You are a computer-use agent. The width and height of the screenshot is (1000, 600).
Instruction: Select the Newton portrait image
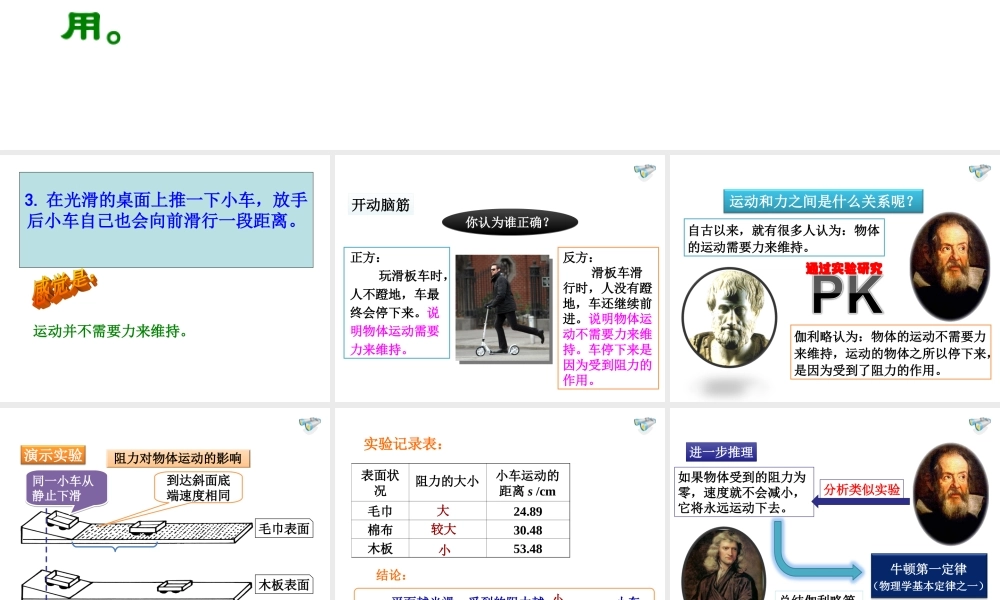724,564
